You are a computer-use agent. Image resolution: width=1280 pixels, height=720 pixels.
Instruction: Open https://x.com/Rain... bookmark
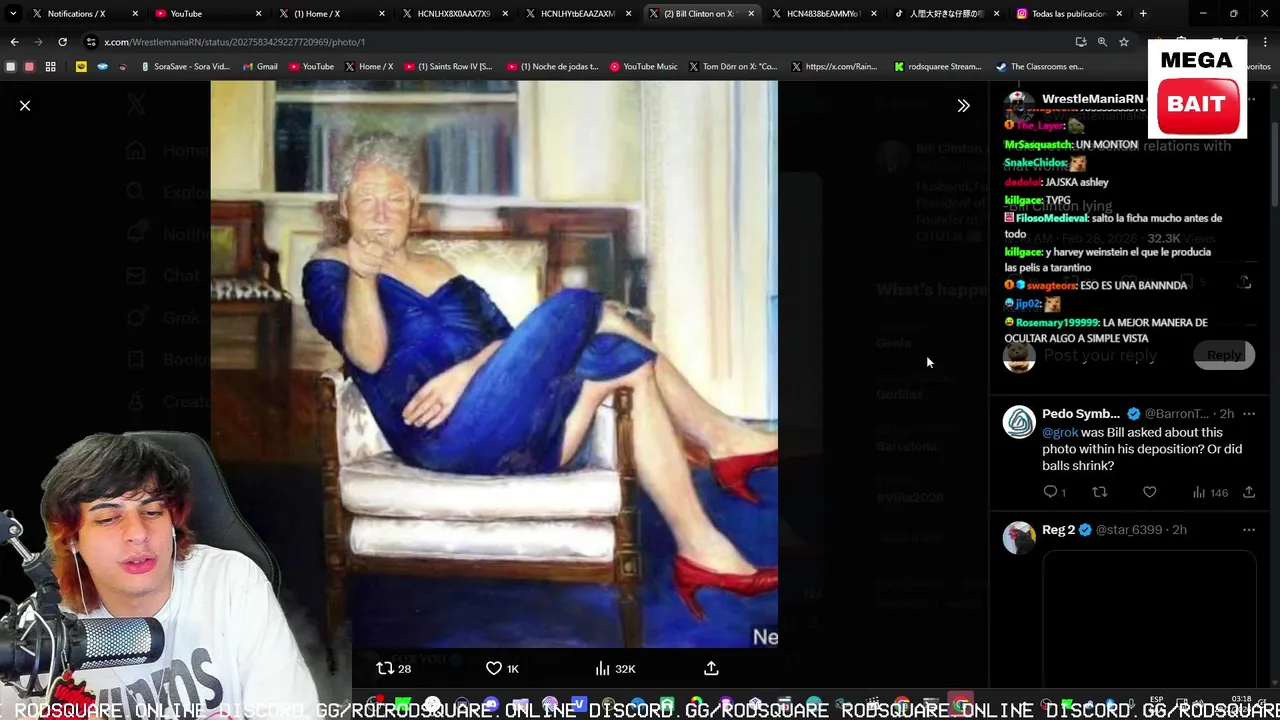(835, 67)
